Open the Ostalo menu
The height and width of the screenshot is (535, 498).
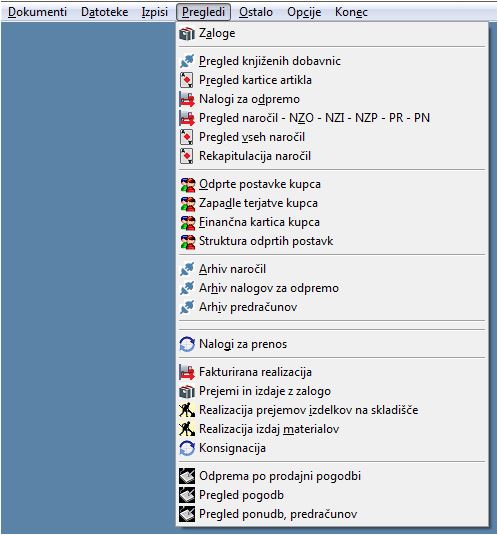pos(256,12)
